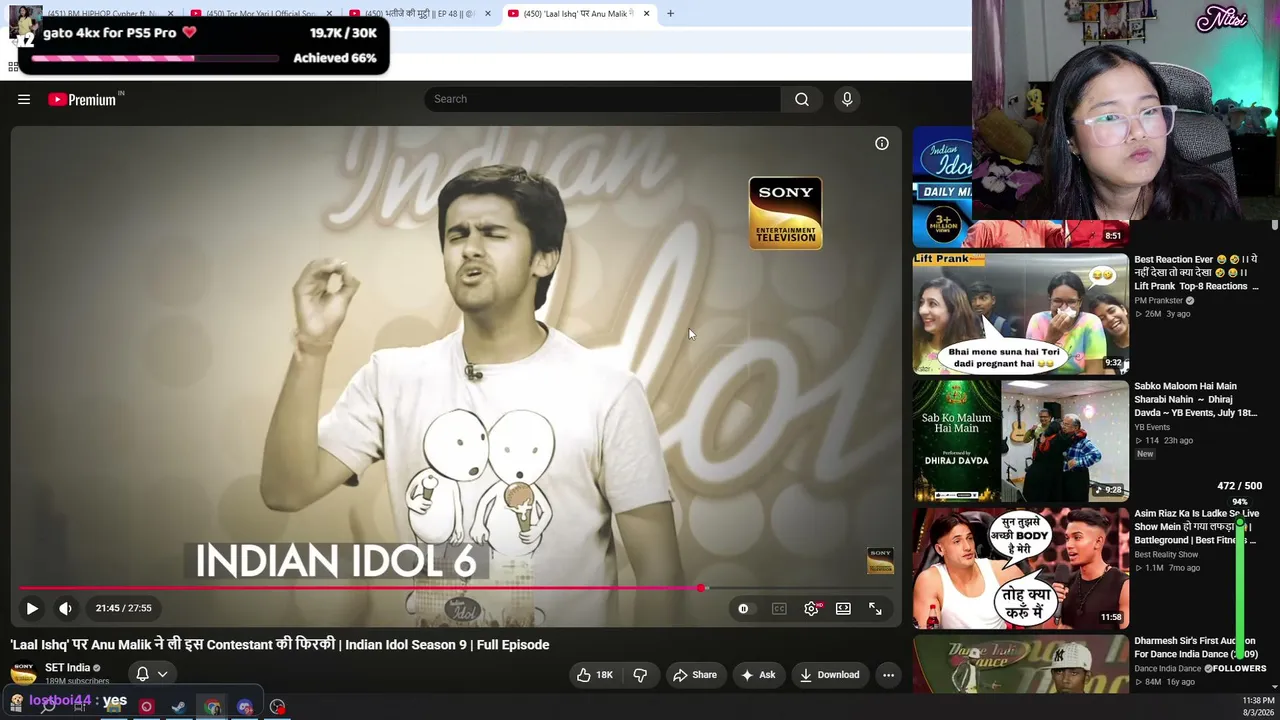Screen dimensions: 1280x720
Task: Download the video
Action: click(x=829, y=675)
